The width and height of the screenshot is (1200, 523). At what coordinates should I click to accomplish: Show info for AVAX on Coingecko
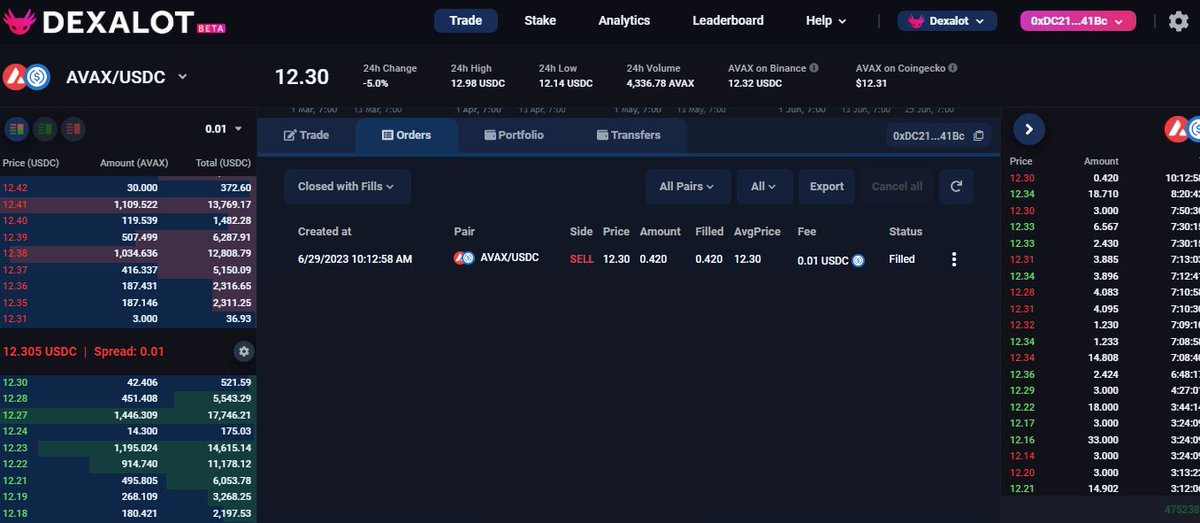(x=953, y=68)
